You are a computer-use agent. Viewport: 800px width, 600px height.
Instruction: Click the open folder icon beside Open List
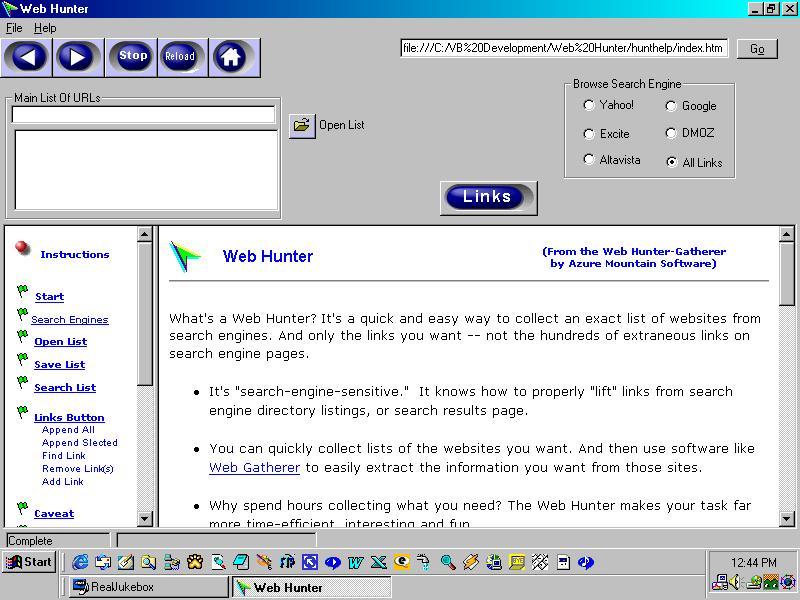(x=302, y=126)
